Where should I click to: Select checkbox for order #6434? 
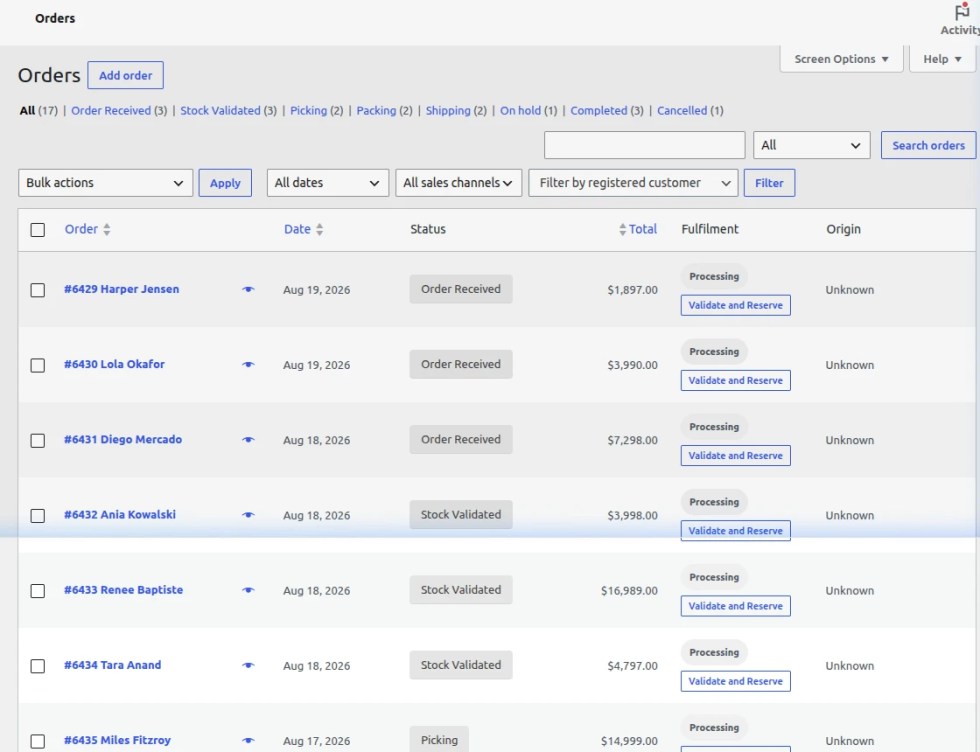tap(38, 666)
